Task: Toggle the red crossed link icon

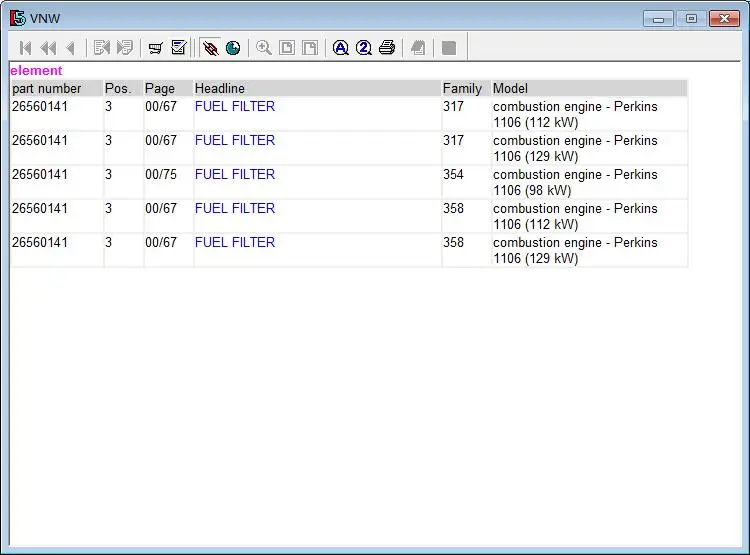Action: [x=210, y=48]
